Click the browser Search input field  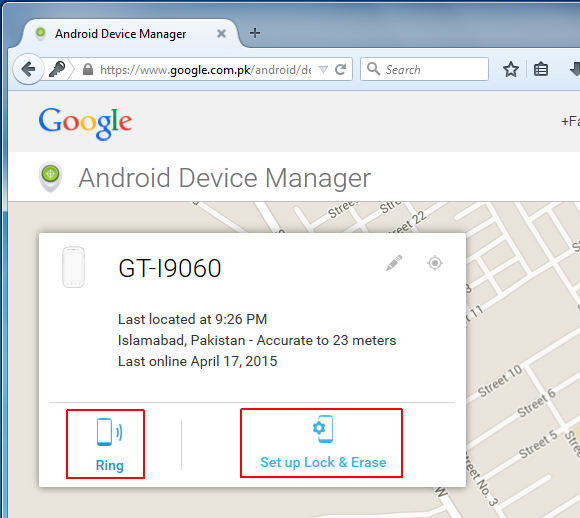[x=424, y=69]
